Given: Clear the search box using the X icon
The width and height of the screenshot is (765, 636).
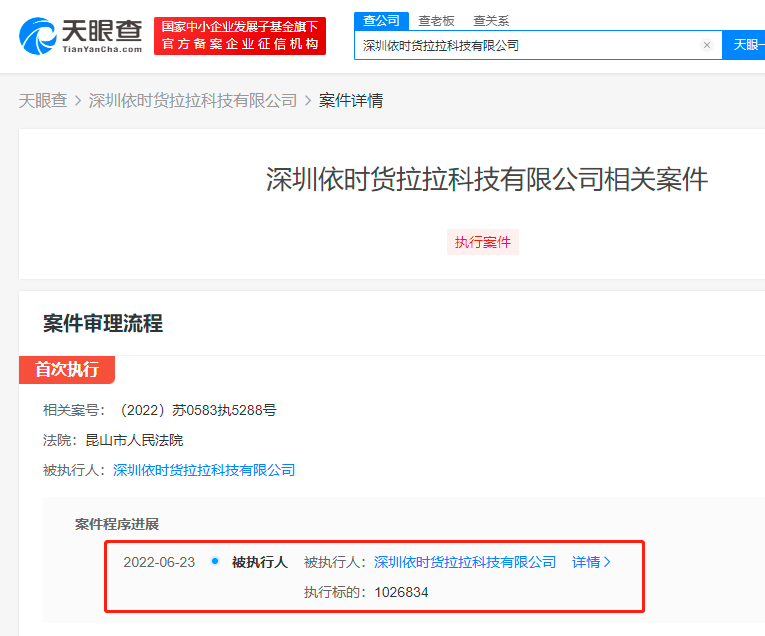Looking at the screenshot, I should point(707,45).
